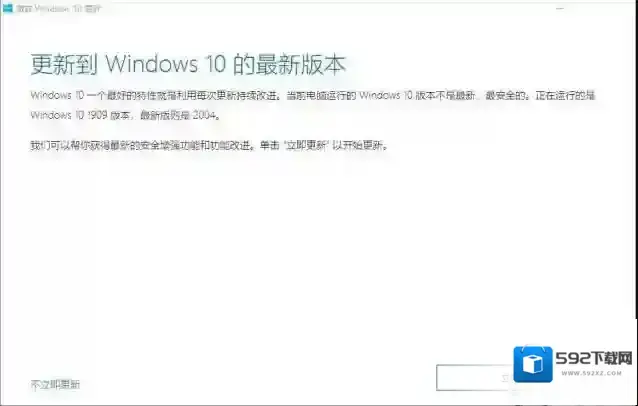638x406 pixels.
Task: Minimize the Windows 10 update window
Action: coord(560,9)
